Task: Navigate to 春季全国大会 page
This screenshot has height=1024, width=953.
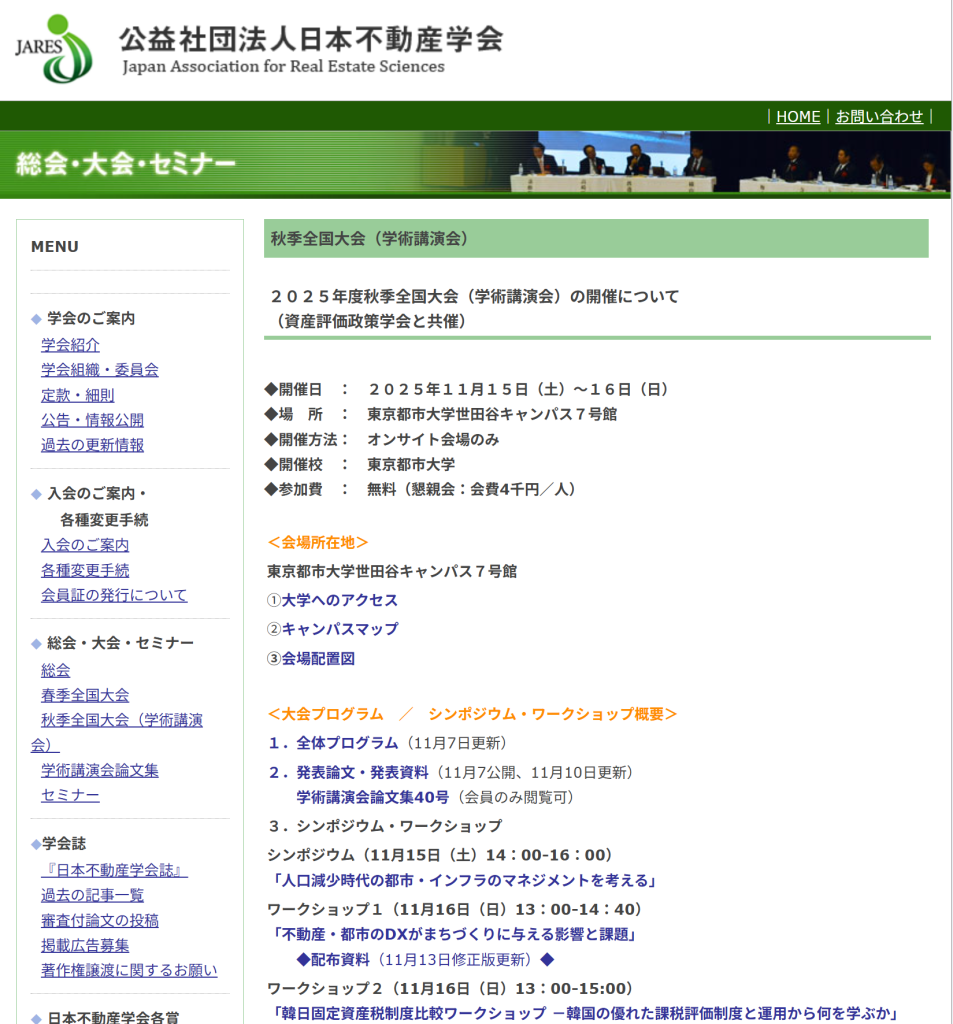Action: pos(85,695)
